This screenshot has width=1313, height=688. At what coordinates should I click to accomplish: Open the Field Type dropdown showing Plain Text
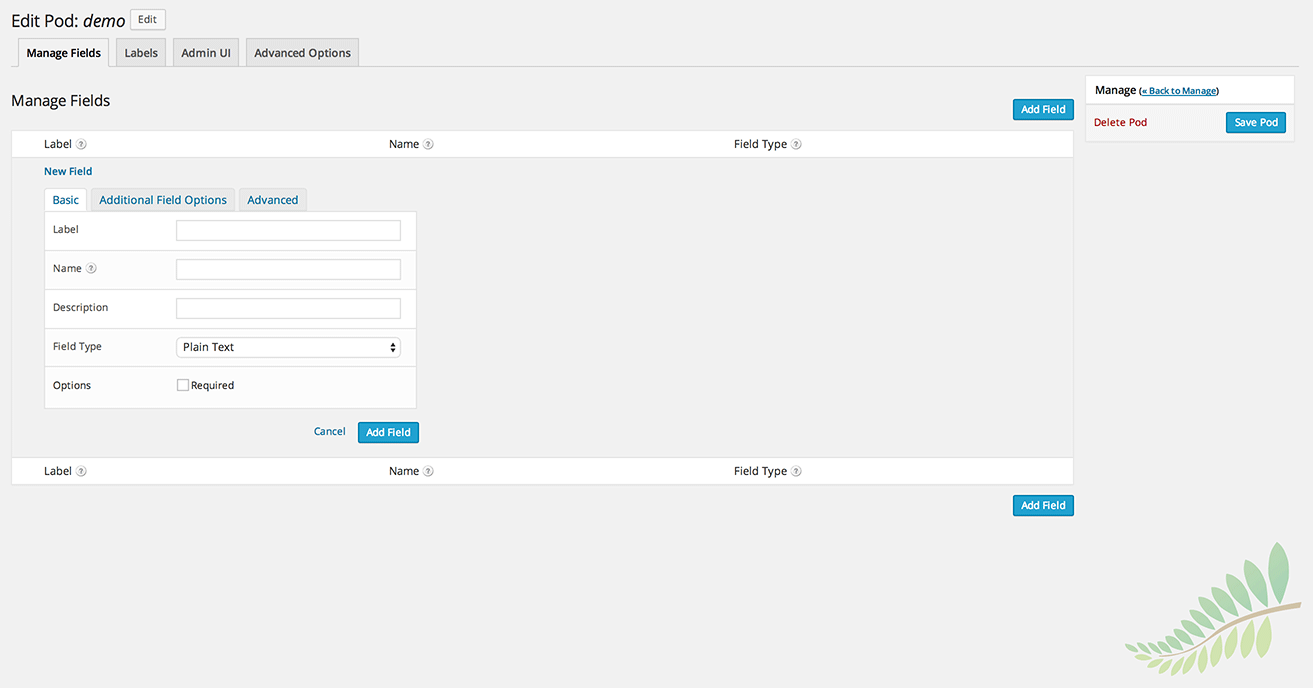click(x=288, y=347)
